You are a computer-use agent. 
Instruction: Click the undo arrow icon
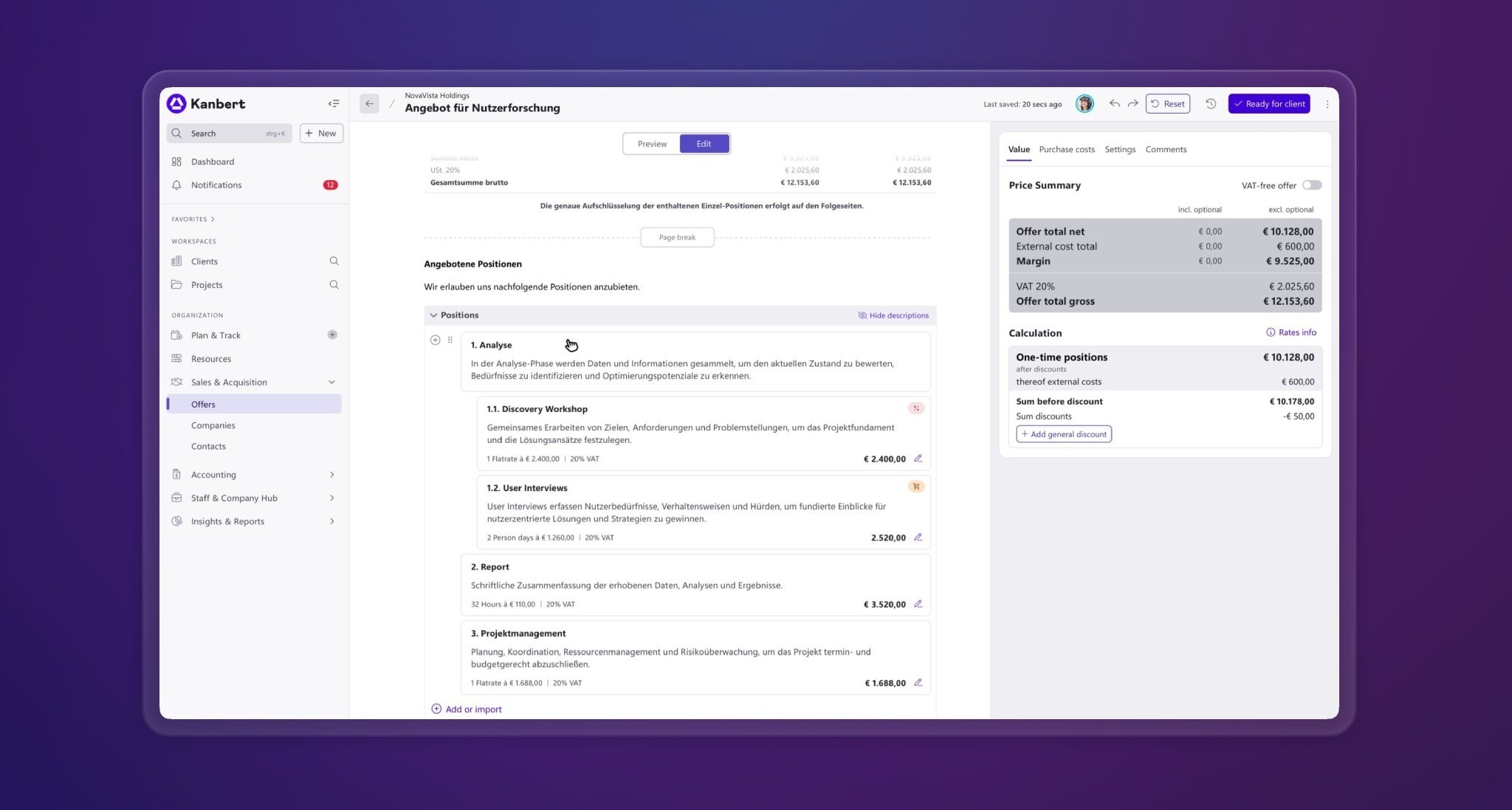pyautogui.click(x=1114, y=103)
